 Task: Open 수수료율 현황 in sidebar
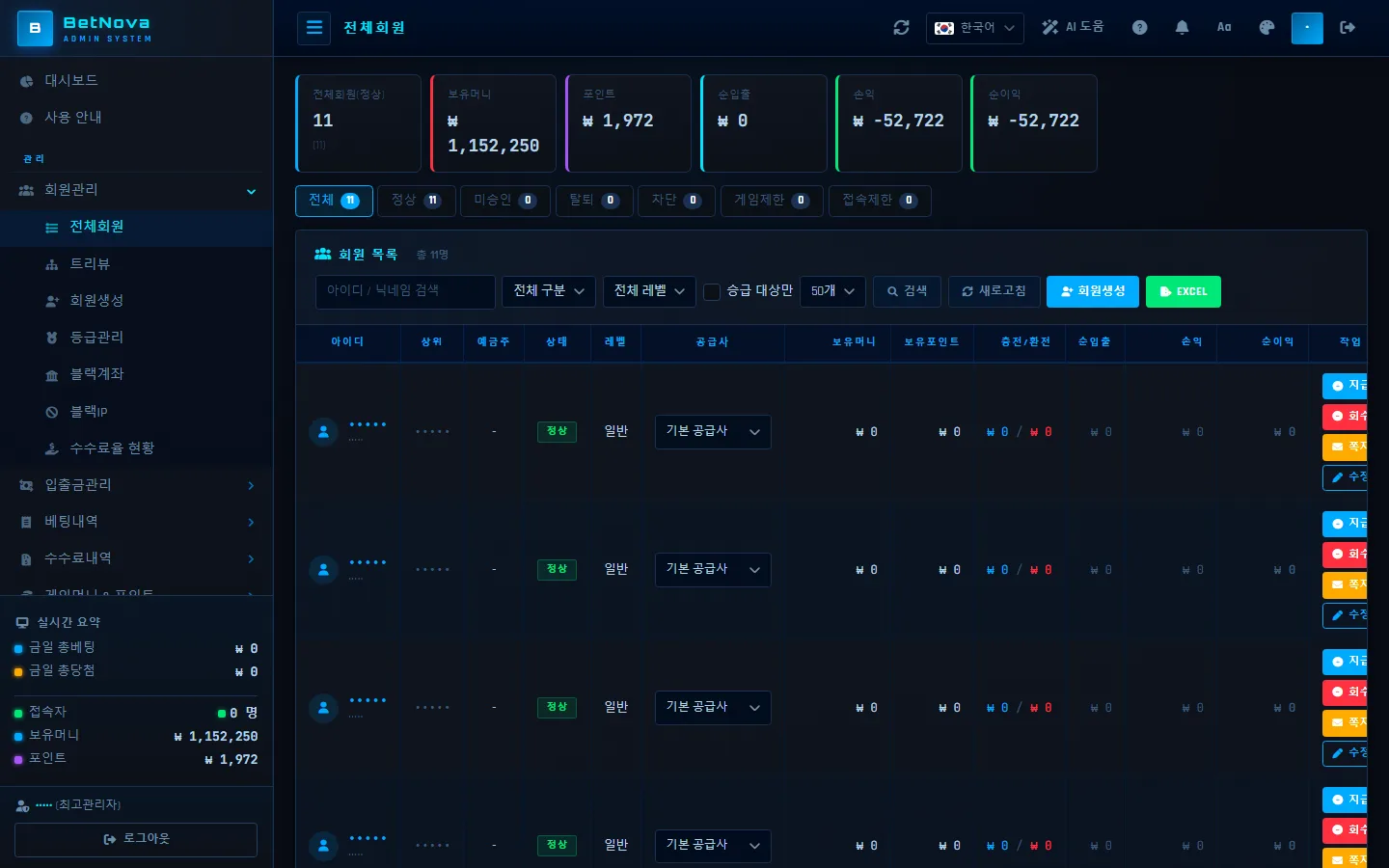[136, 448]
